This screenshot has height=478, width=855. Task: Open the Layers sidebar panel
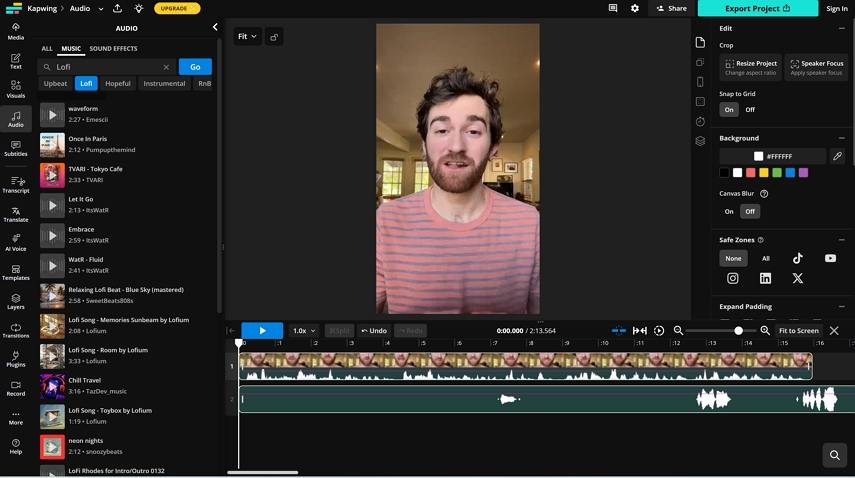coord(15,301)
